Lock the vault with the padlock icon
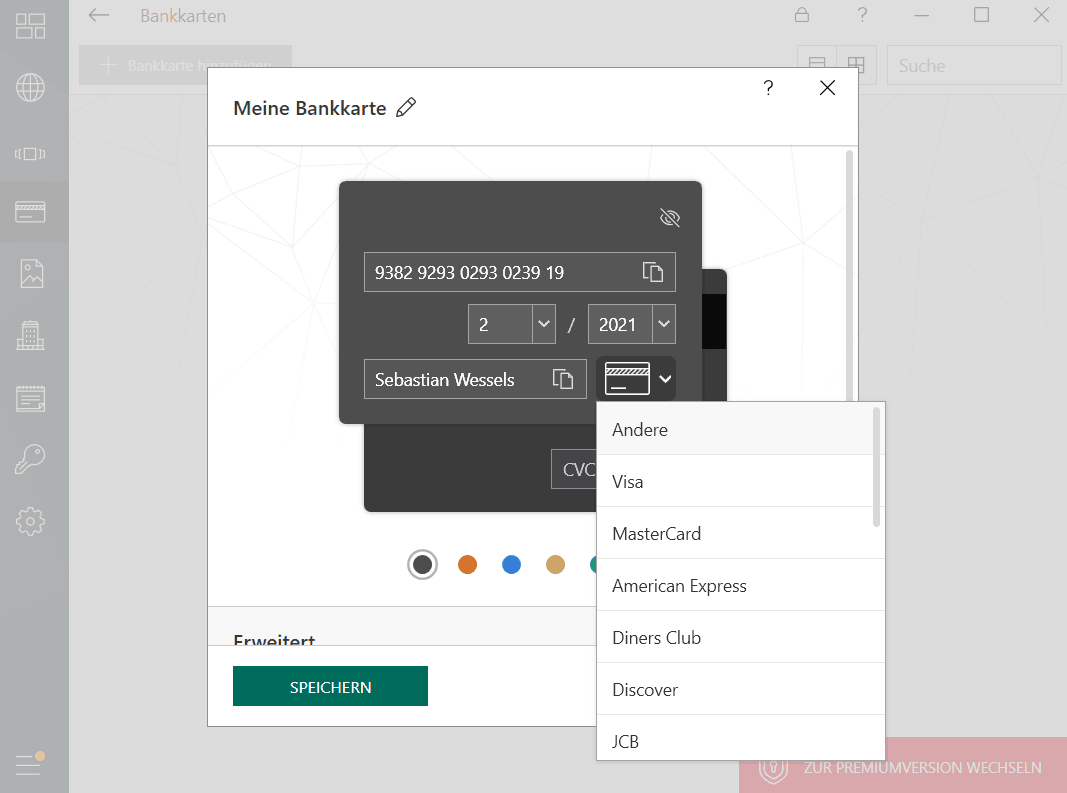The width and height of the screenshot is (1067, 793). [x=802, y=15]
